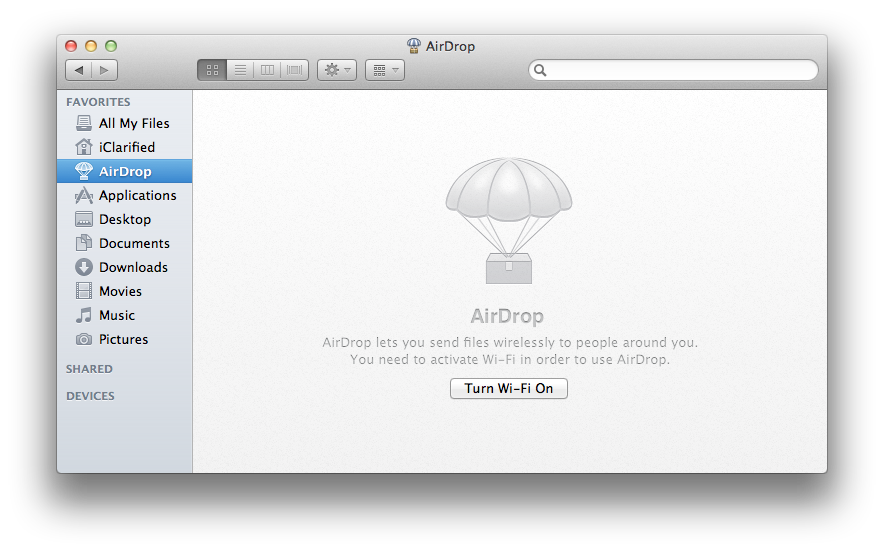The height and width of the screenshot is (552, 884).
Task: Open the Applications folder
Action: (137, 195)
